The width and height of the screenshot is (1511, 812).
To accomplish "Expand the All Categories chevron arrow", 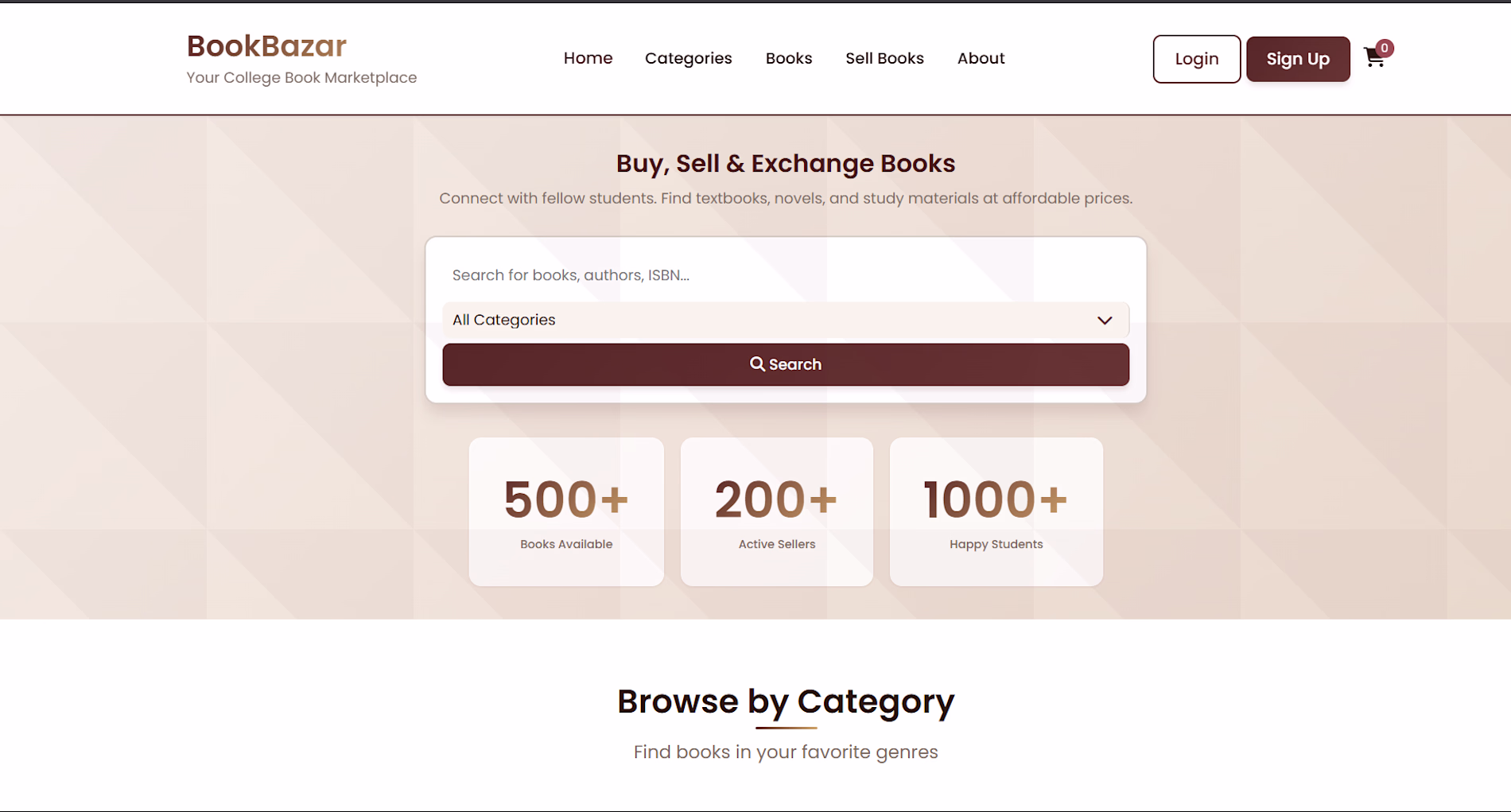I will click(1105, 321).
